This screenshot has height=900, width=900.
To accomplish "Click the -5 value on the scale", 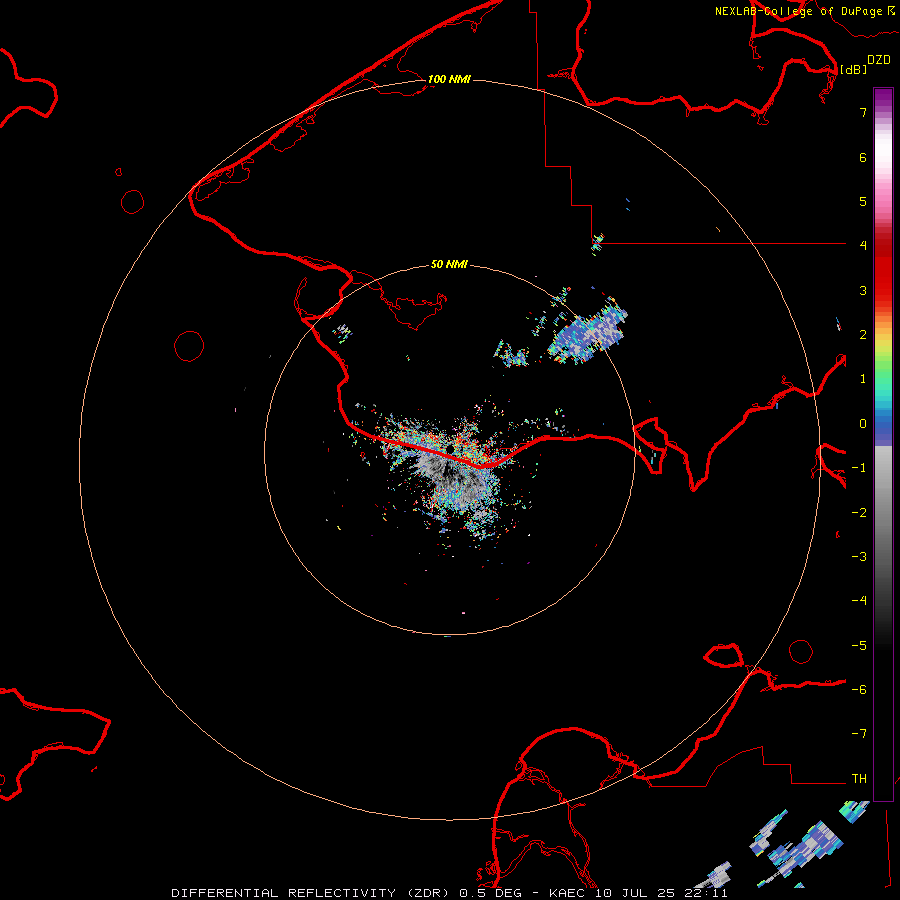I will [x=859, y=646].
